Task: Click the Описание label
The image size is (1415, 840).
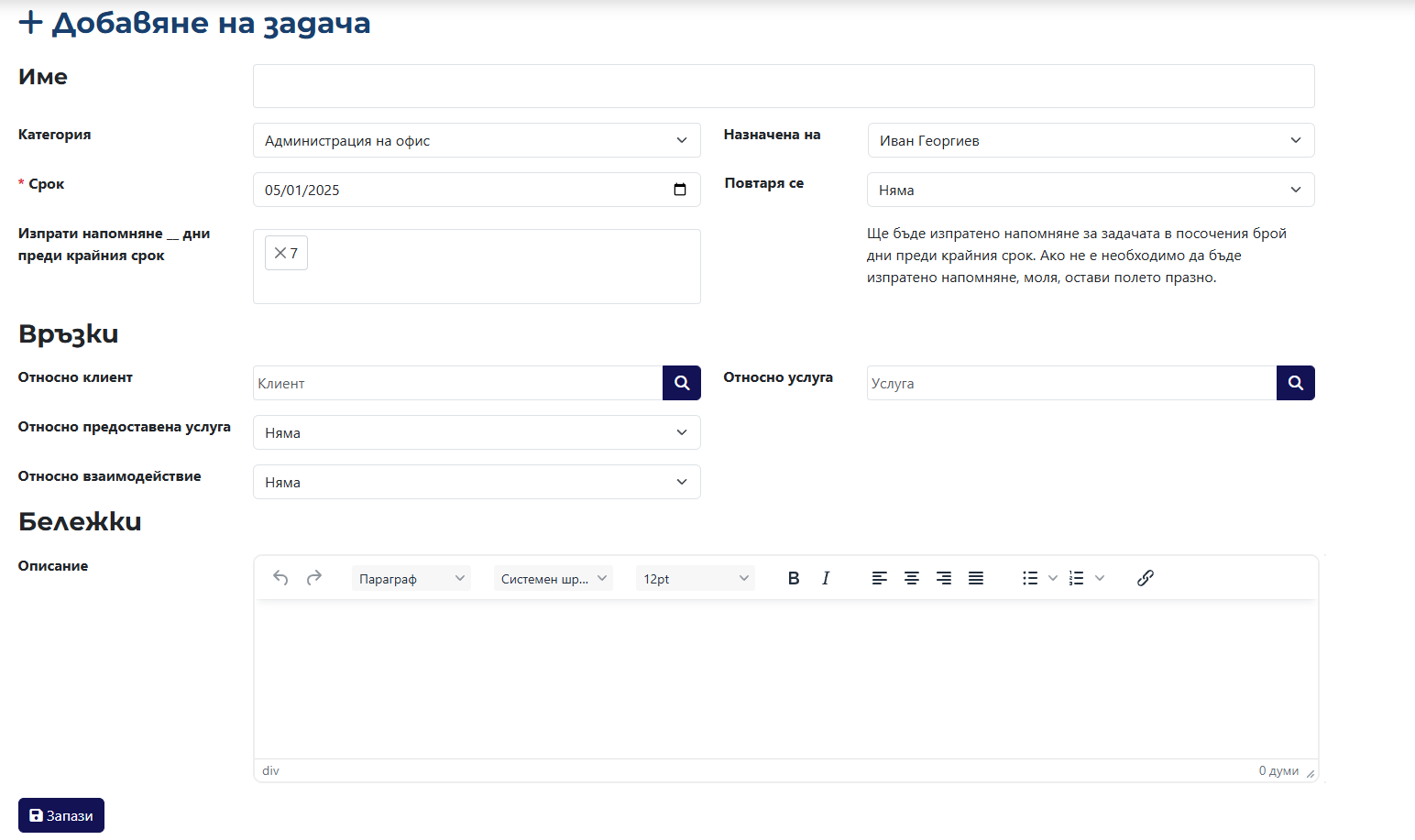Action: point(53,565)
